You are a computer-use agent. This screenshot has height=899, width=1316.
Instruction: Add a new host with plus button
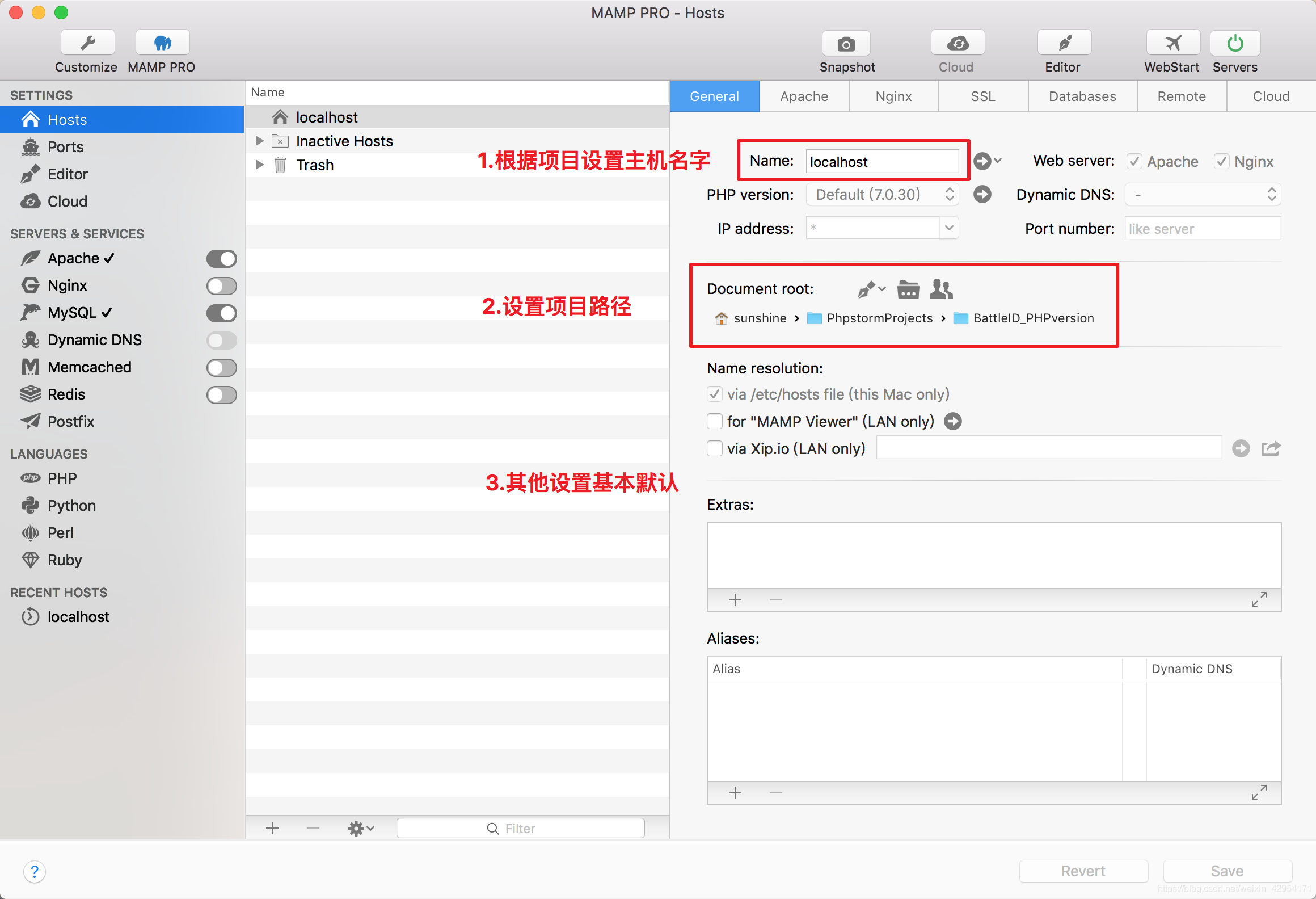[272, 829]
